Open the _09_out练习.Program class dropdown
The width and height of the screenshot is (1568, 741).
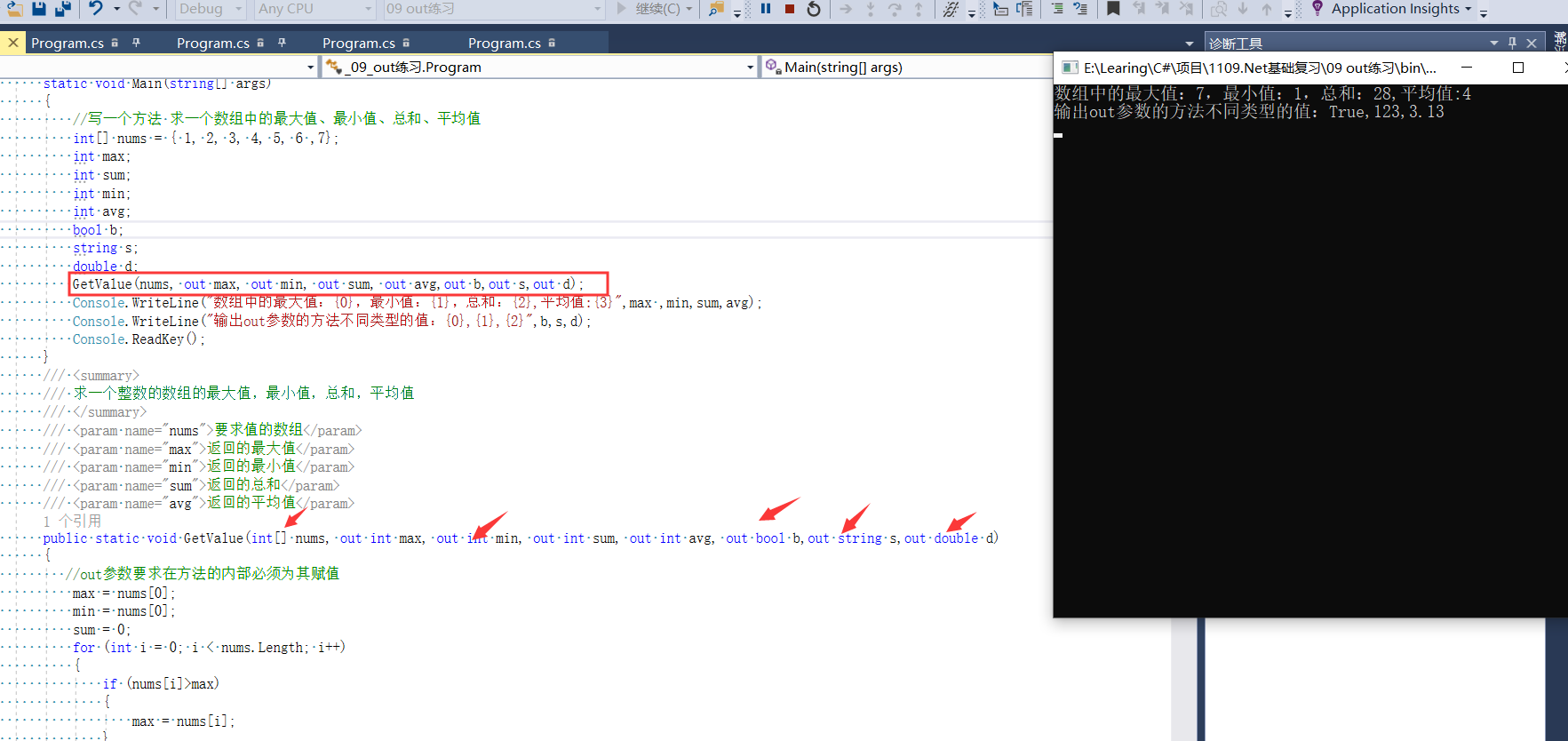coord(539,67)
